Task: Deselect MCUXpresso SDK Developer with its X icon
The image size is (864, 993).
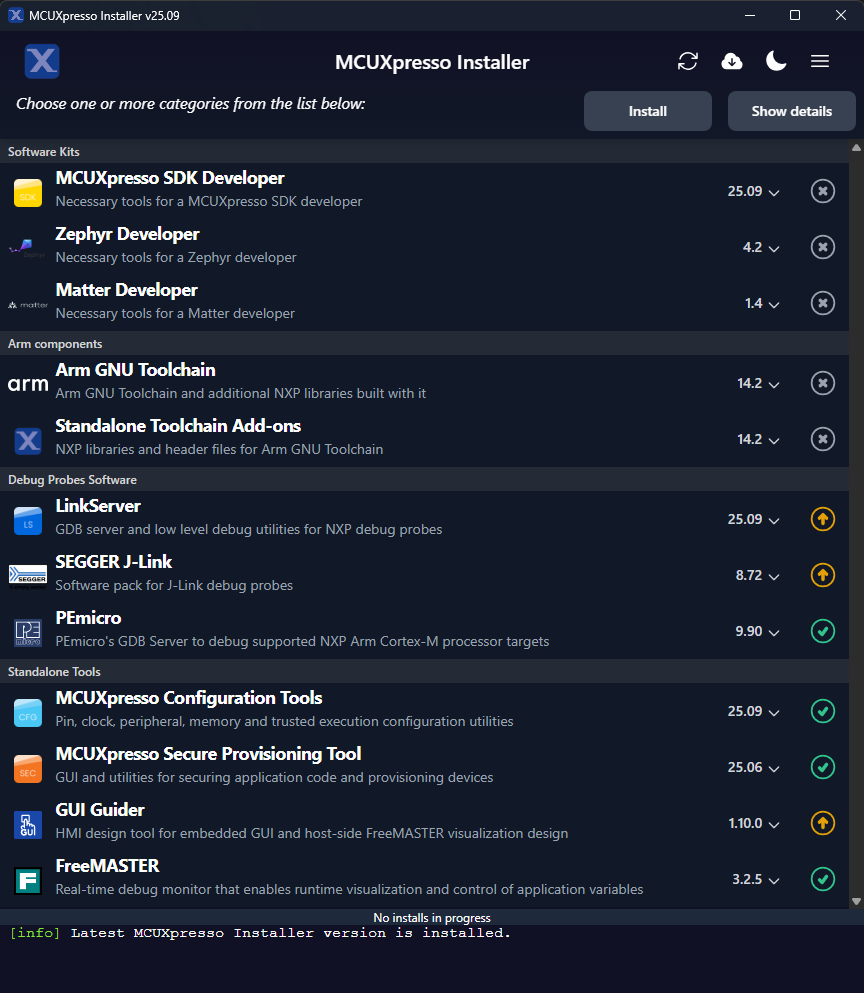Action: coord(822,191)
